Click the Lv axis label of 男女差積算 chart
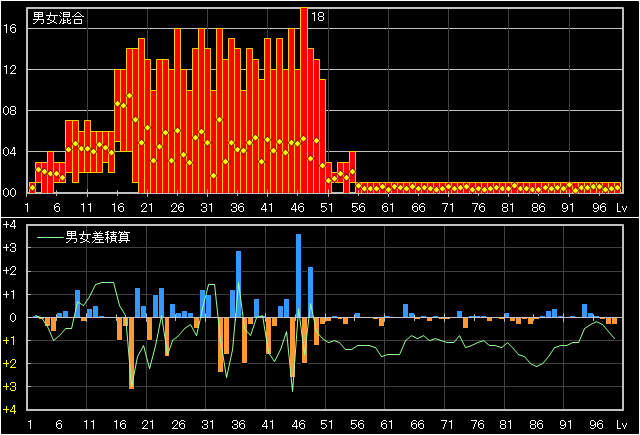This screenshot has height=435, width=640. (x=622, y=425)
